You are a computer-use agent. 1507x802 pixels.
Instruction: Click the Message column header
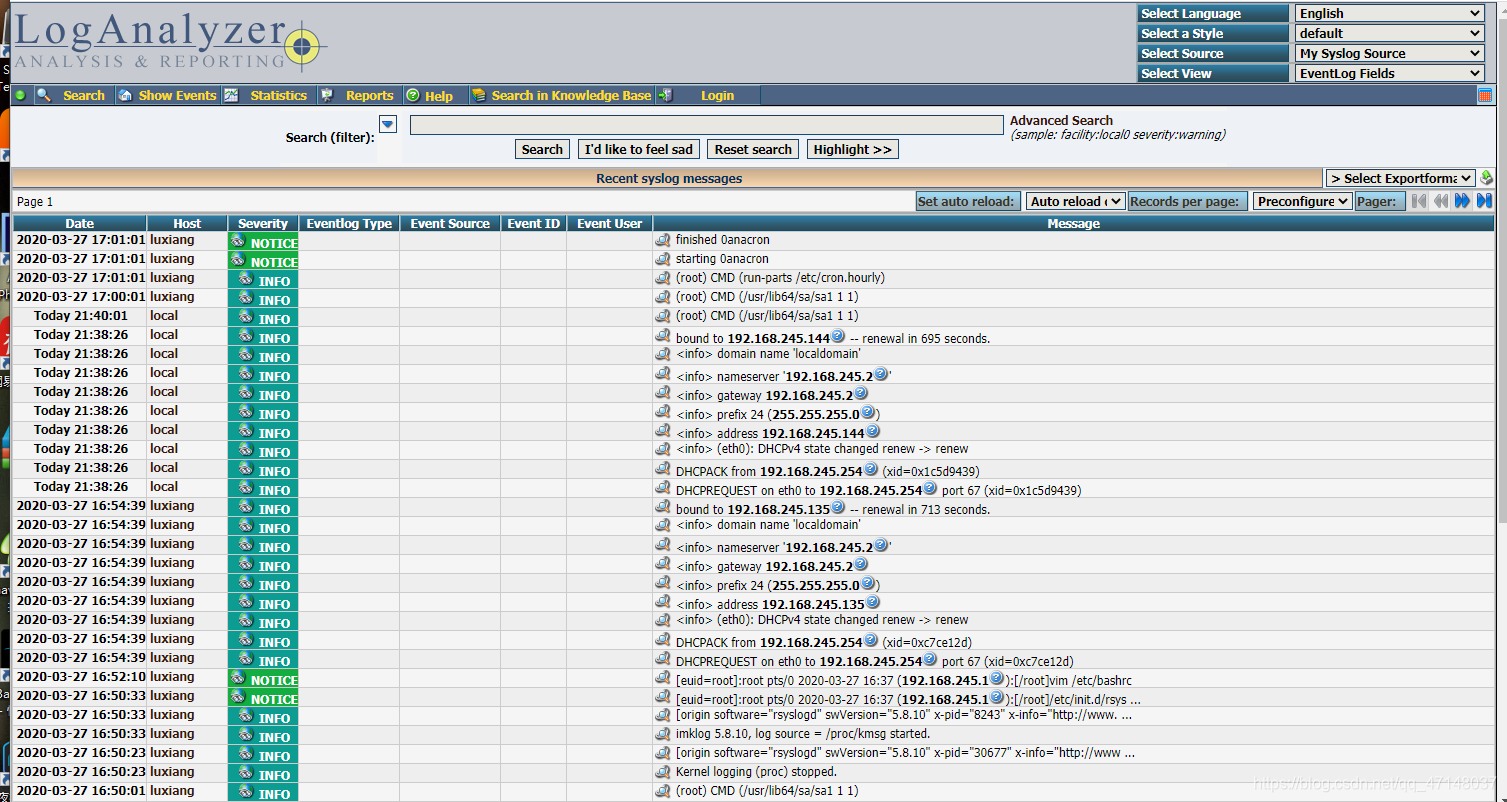point(1074,224)
